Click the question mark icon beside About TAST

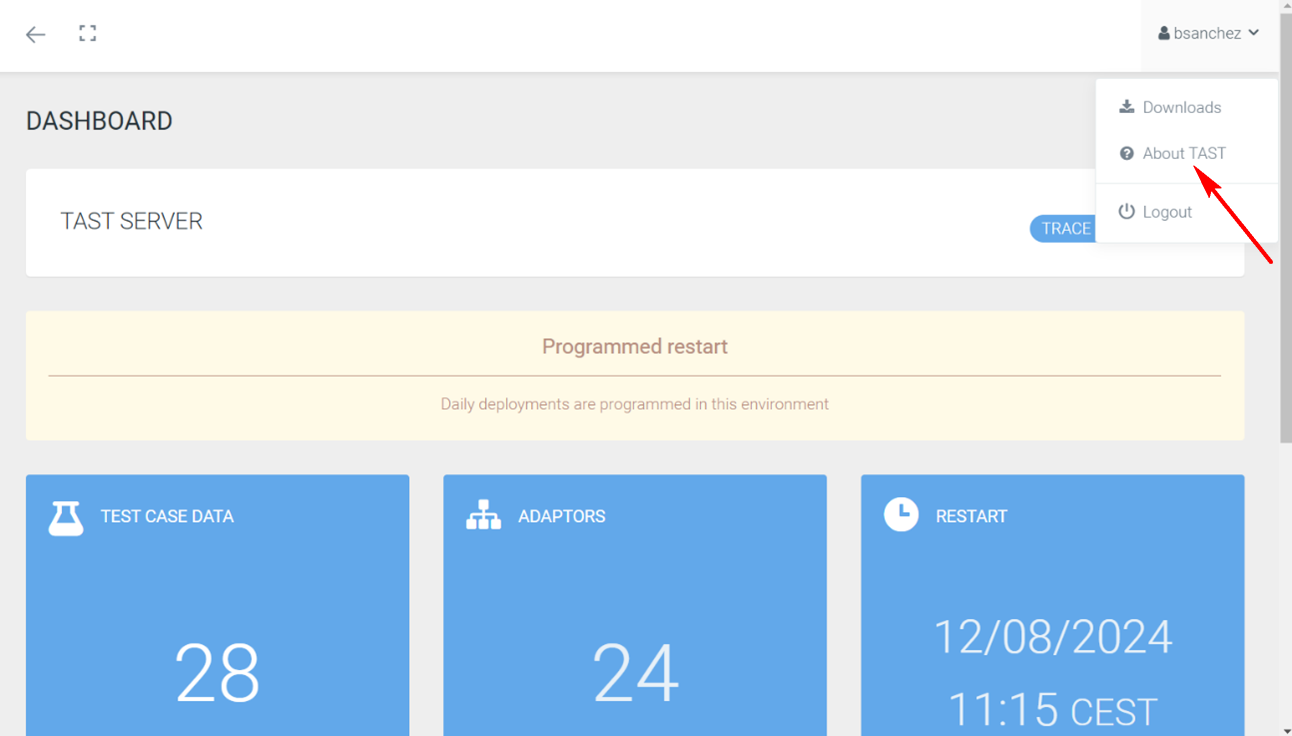coord(1127,153)
